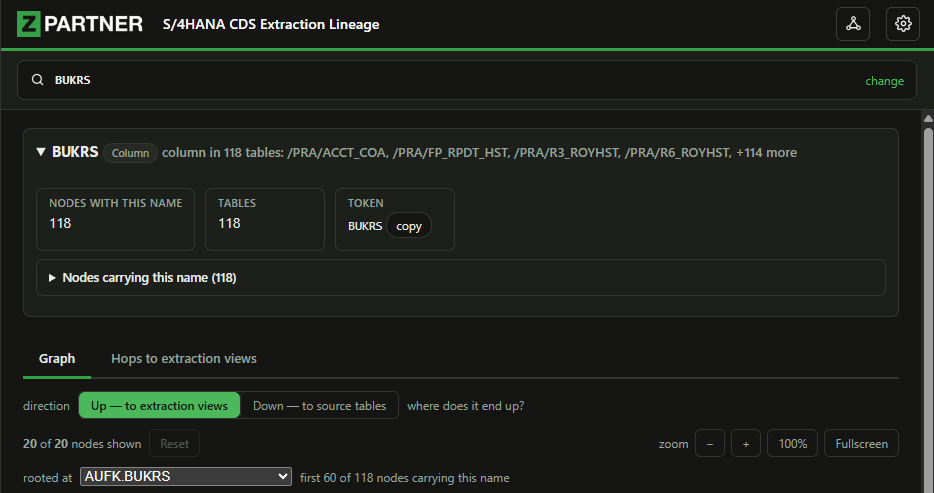The height and width of the screenshot is (493, 934).
Task: Click the page scrollbar up arrow
Action: tap(928, 118)
